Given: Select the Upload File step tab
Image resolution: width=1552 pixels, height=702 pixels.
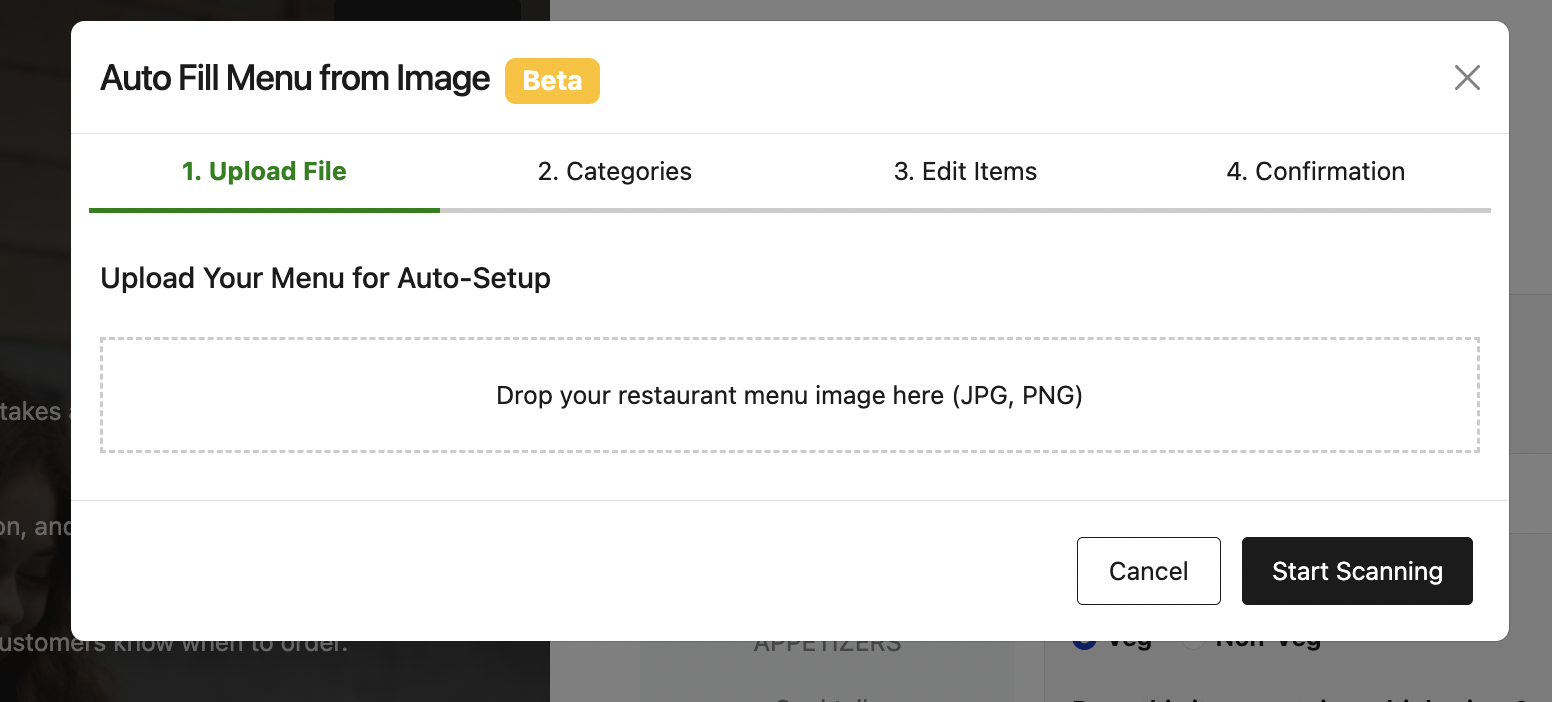Looking at the screenshot, I should point(264,172).
